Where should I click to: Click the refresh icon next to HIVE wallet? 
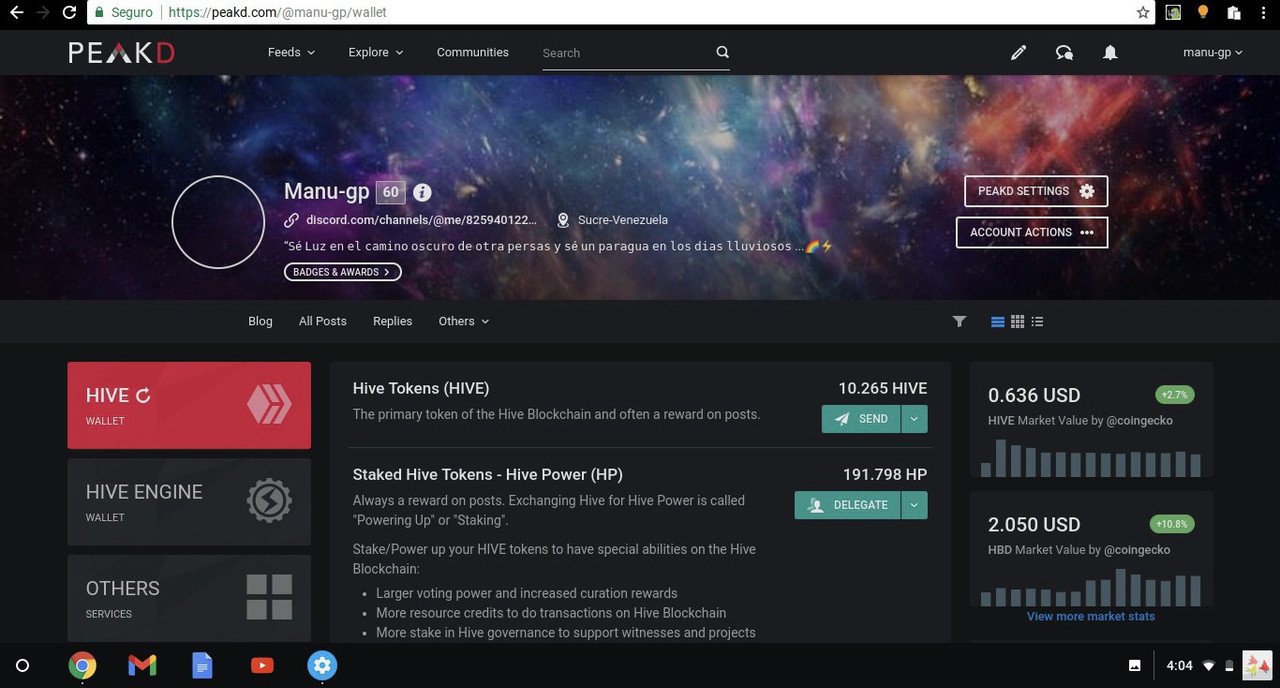[143, 396]
